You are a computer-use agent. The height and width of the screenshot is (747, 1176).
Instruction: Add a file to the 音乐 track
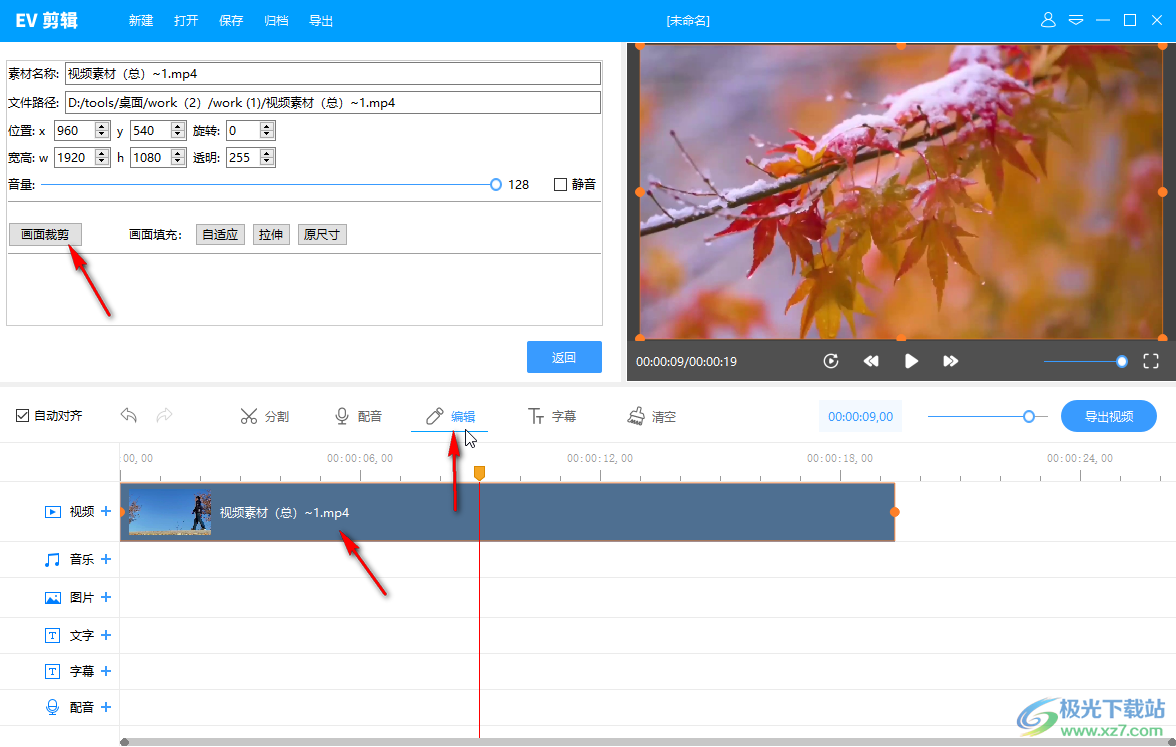(106, 559)
